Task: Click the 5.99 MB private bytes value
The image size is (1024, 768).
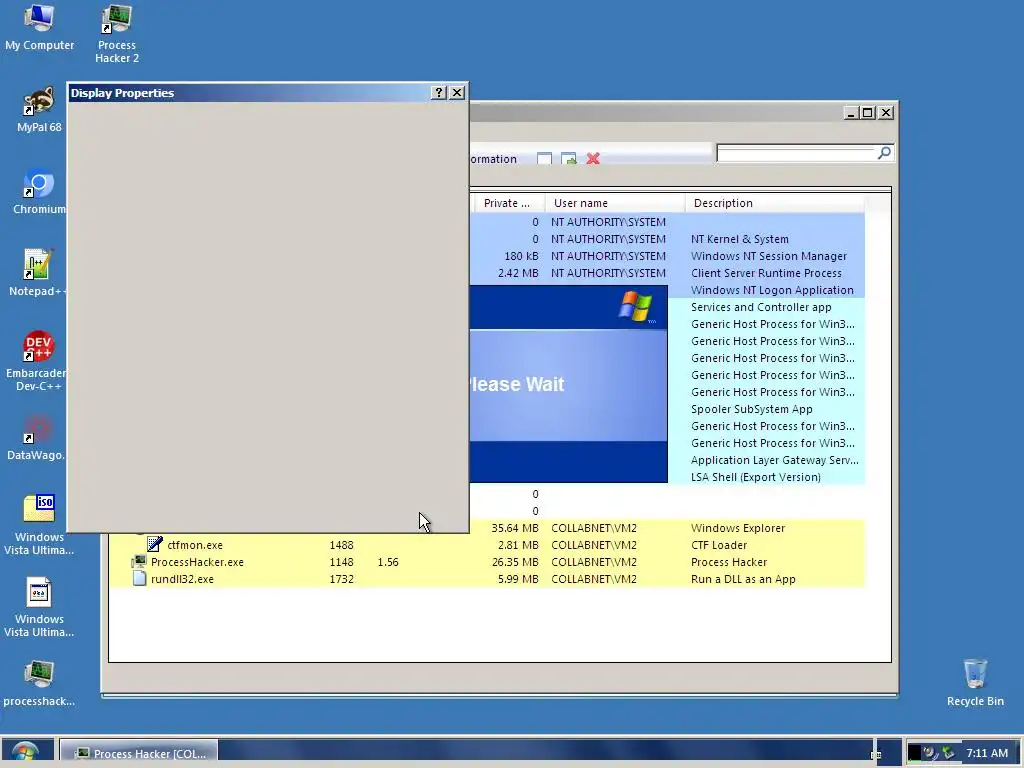Action: (518, 579)
